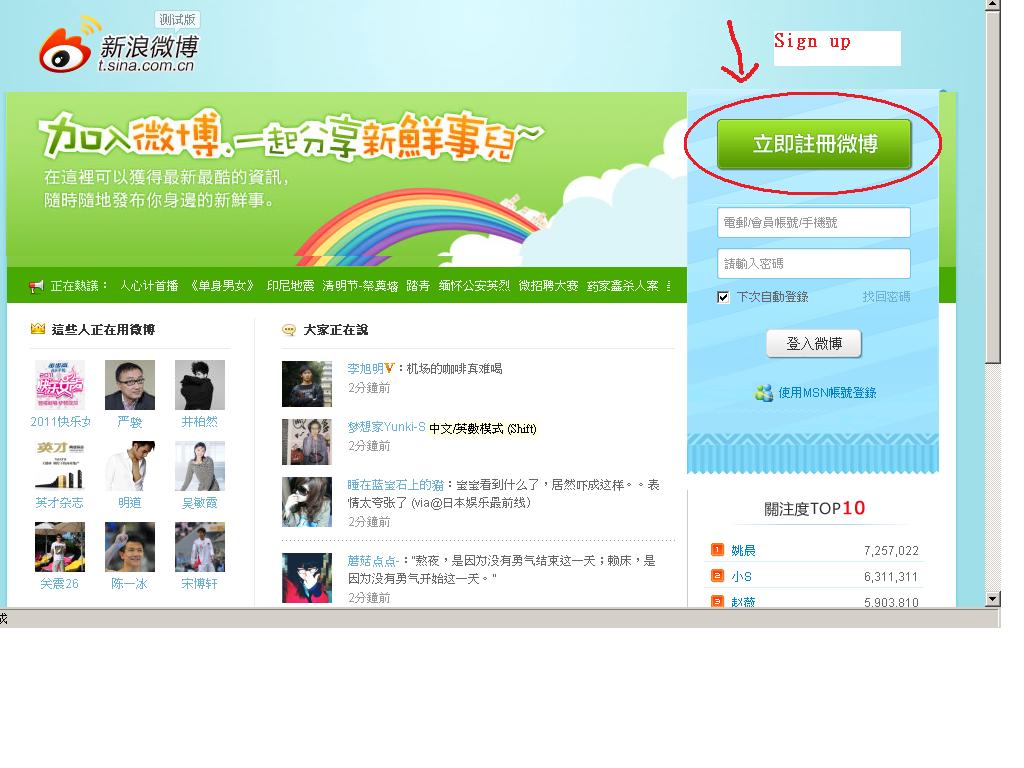
Task: Click the 明道 avatar thumbnail
Action: (129, 466)
